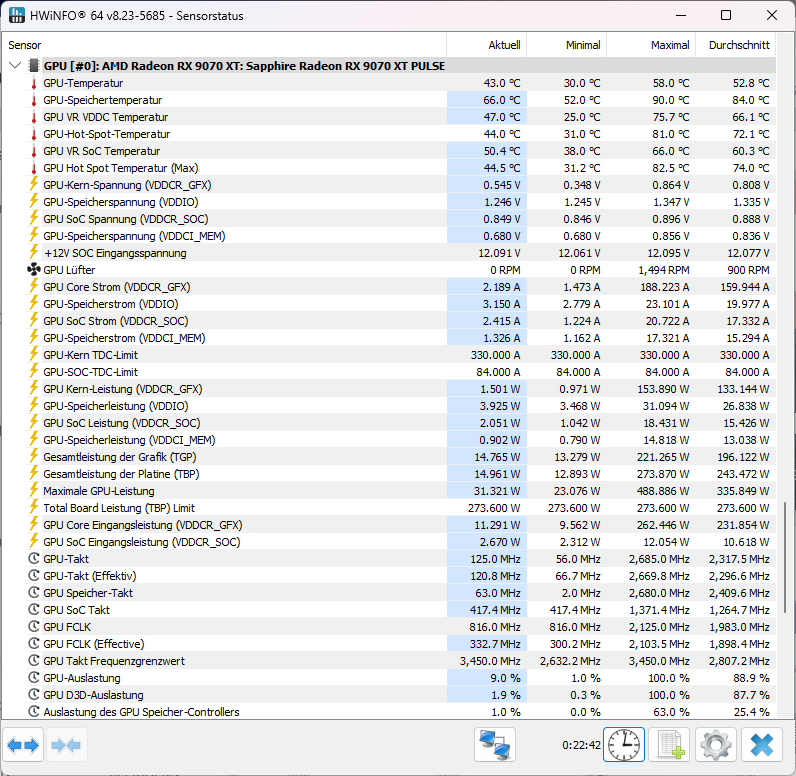The height and width of the screenshot is (776, 796).
Task: Click lightning icon of GPU-Kern-Spannung row
Action: tap(34, 185)
